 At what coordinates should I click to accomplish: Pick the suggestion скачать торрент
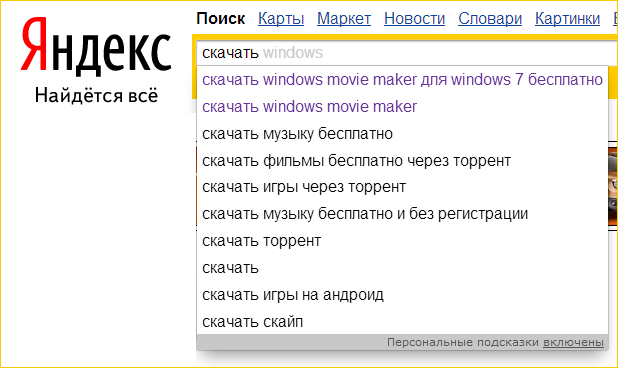click(402, 240)
